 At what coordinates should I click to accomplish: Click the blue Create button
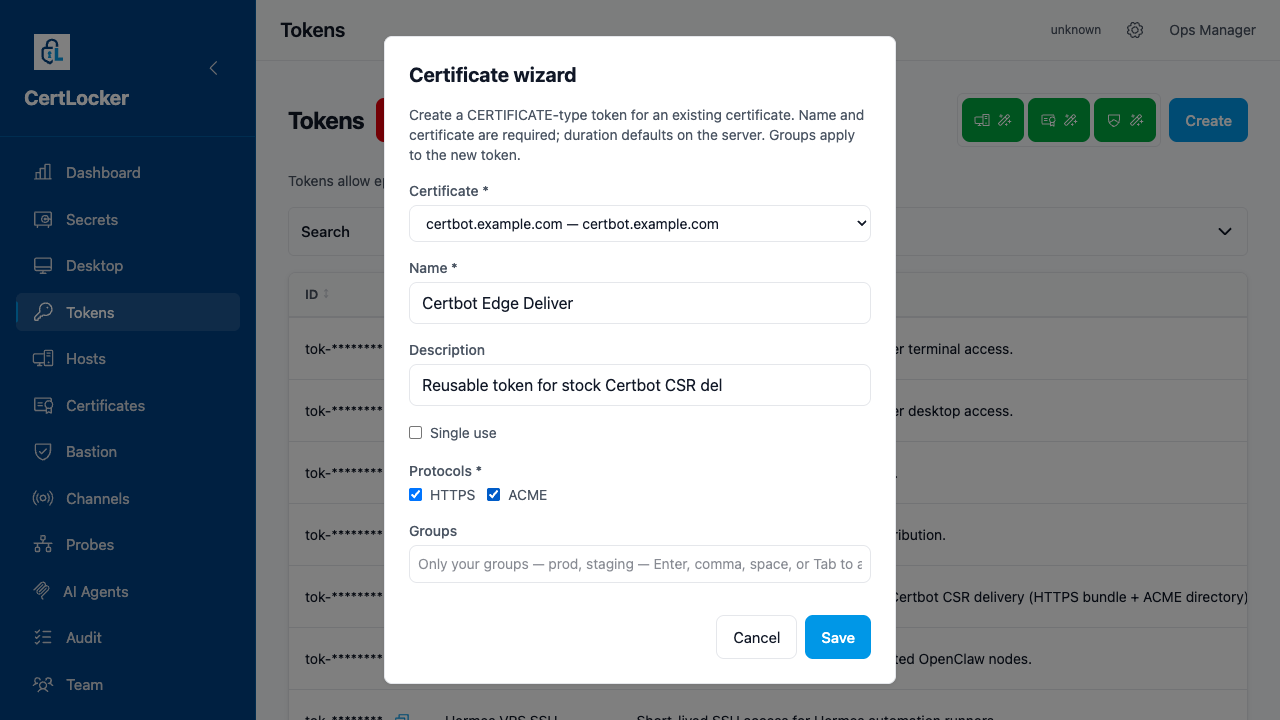click(1208, 120)
